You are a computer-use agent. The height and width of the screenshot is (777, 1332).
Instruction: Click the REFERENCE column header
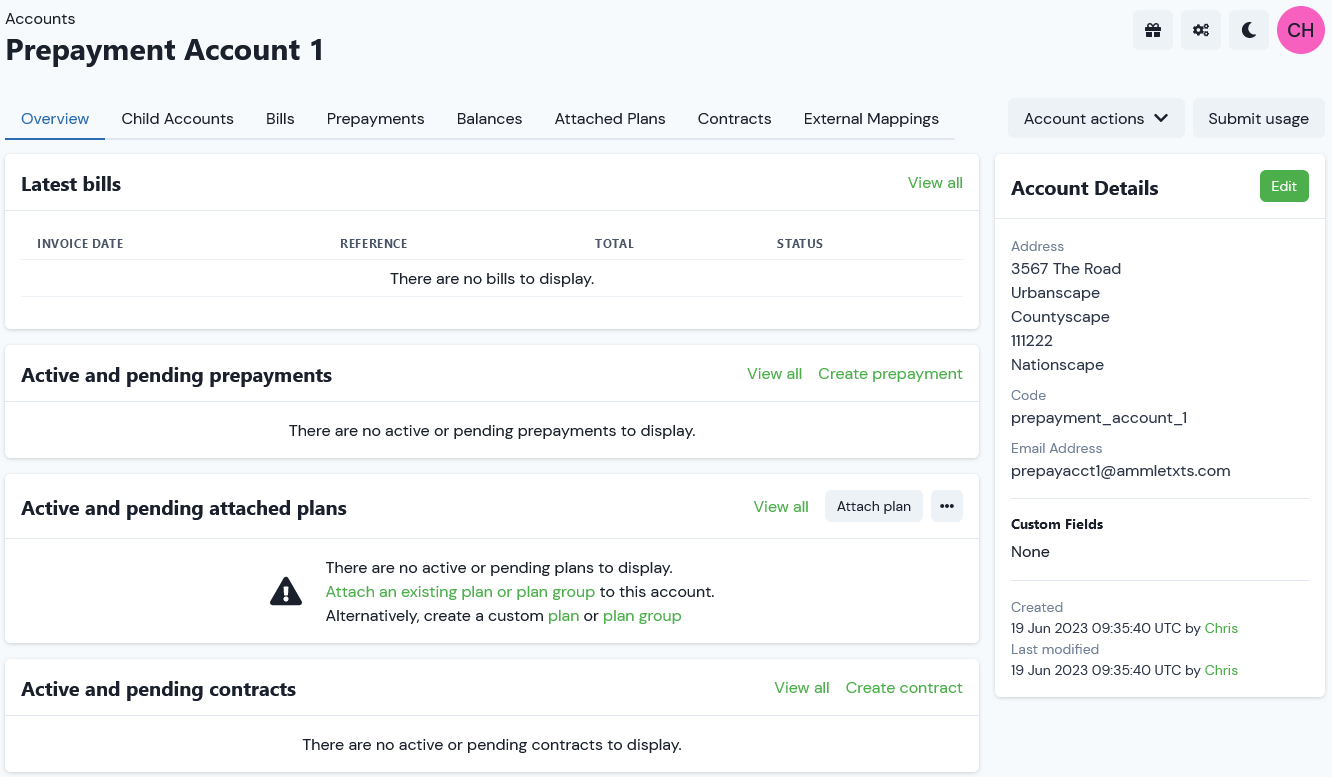point(374,243)
